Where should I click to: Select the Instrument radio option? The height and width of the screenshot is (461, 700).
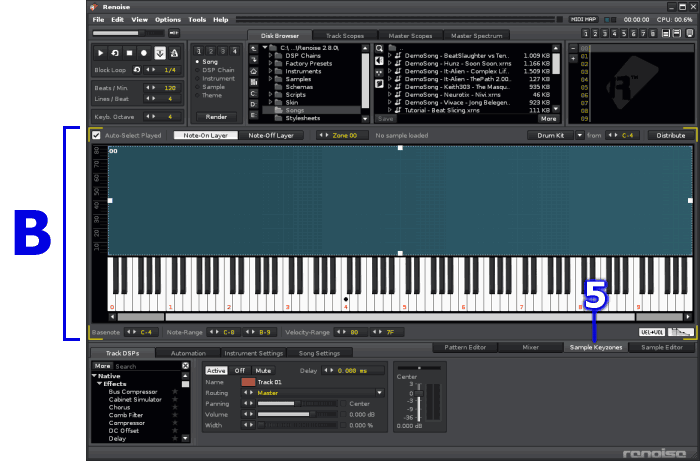[197, 79]
